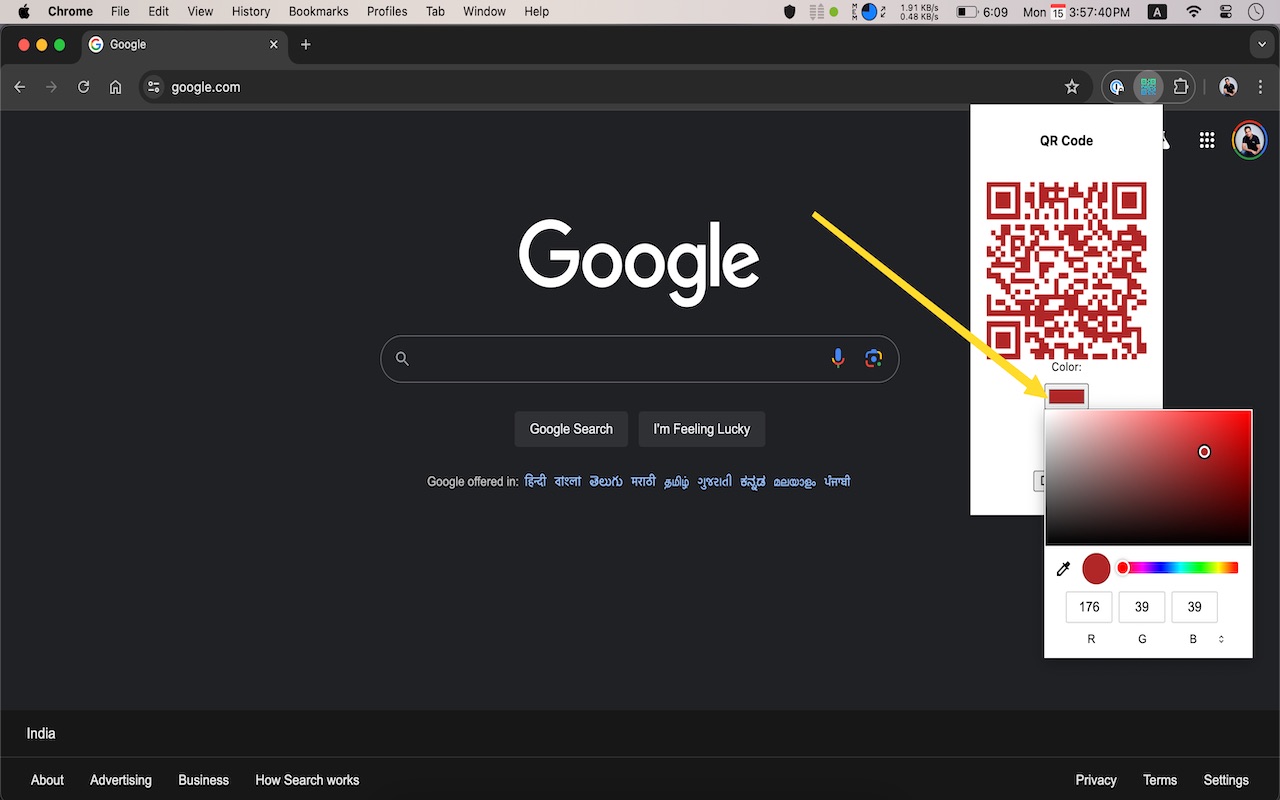Open the Bookmarks menu

318,12
